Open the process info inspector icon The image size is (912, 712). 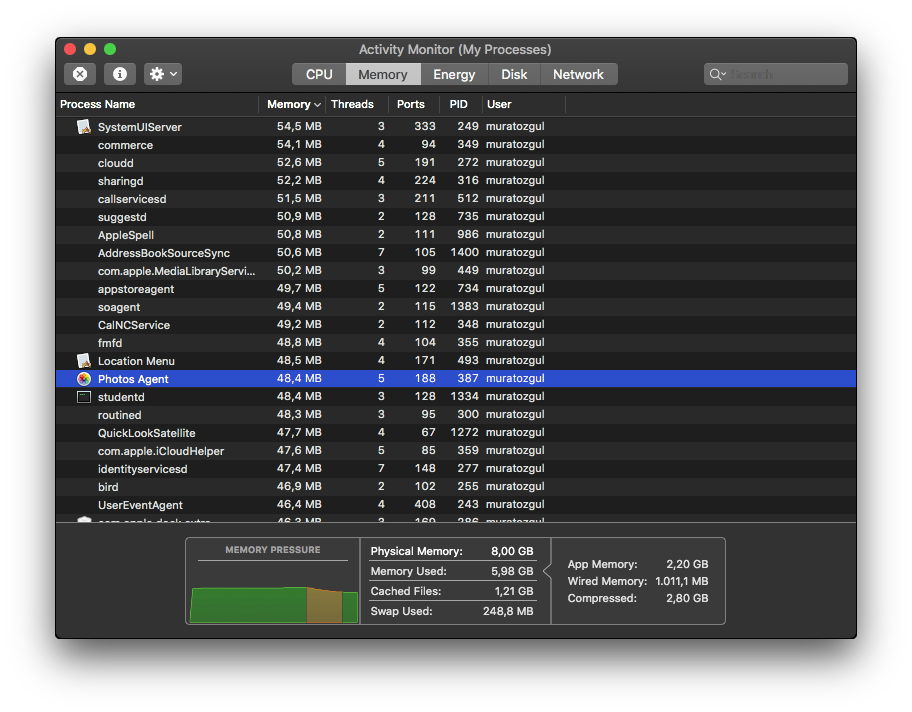tap(120, 74)
